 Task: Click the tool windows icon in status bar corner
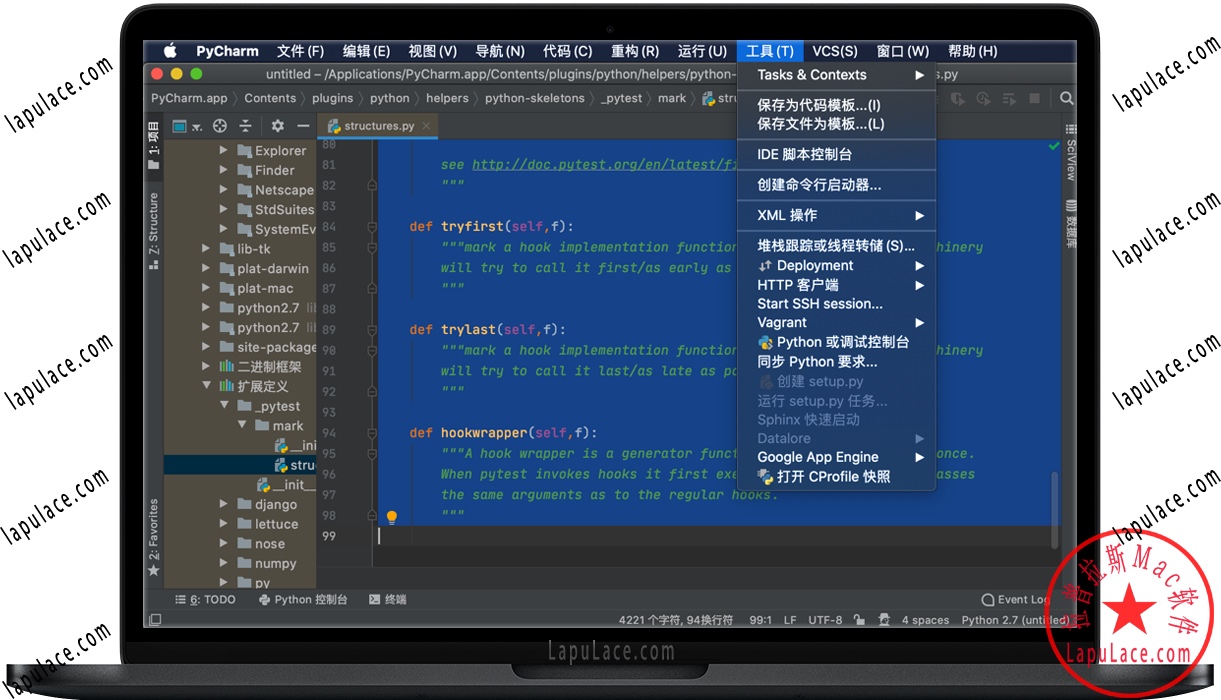155,620
